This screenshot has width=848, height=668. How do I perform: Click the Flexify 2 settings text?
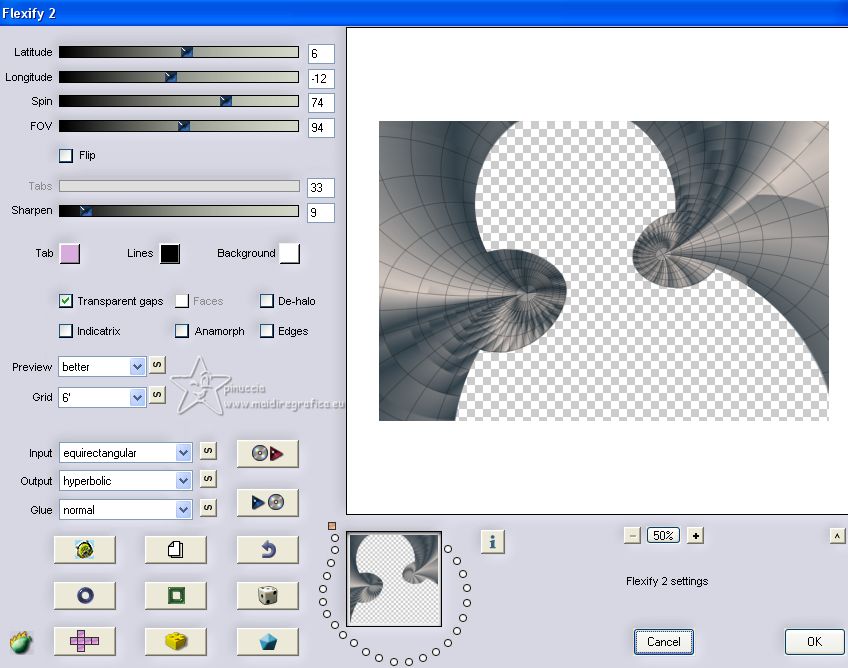(667, 581)
